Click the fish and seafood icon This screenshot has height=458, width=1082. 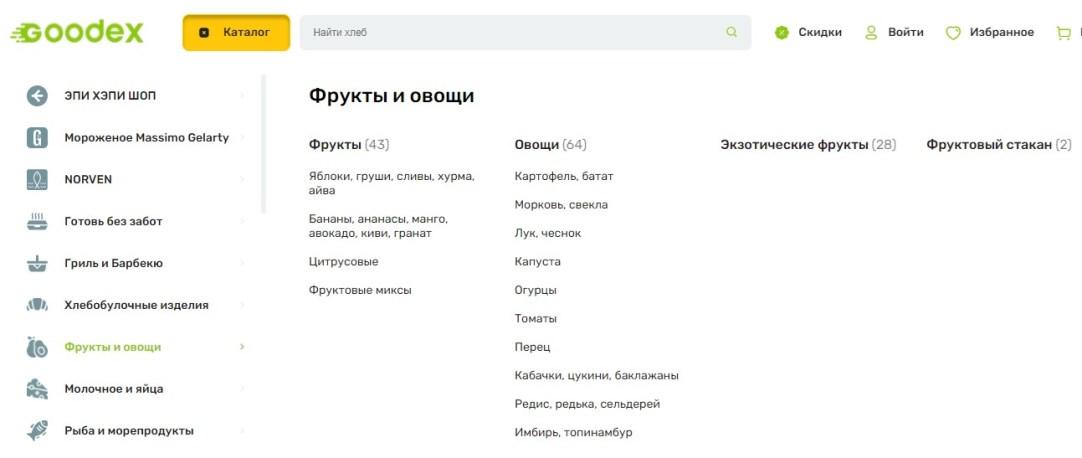pos(37,431)
